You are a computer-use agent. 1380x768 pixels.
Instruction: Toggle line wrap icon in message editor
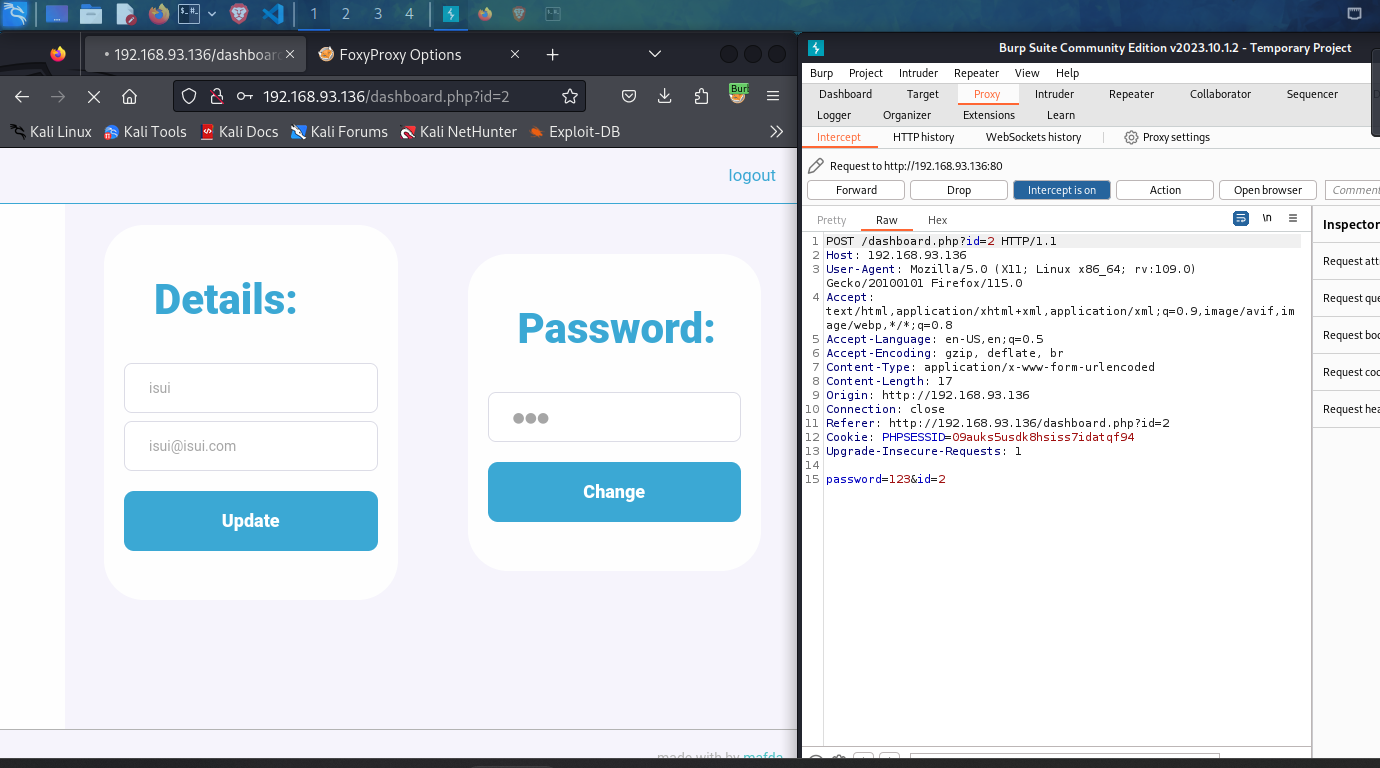coord(1241,219)
